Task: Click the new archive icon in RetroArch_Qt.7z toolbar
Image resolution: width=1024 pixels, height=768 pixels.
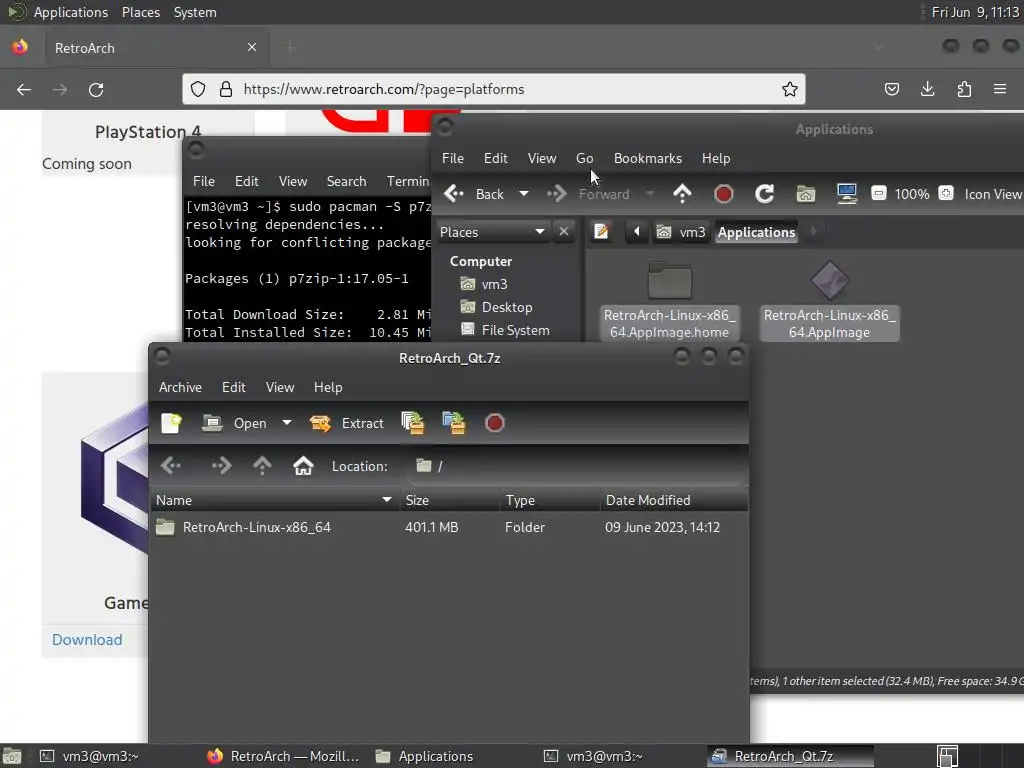Action: point(171,423)
